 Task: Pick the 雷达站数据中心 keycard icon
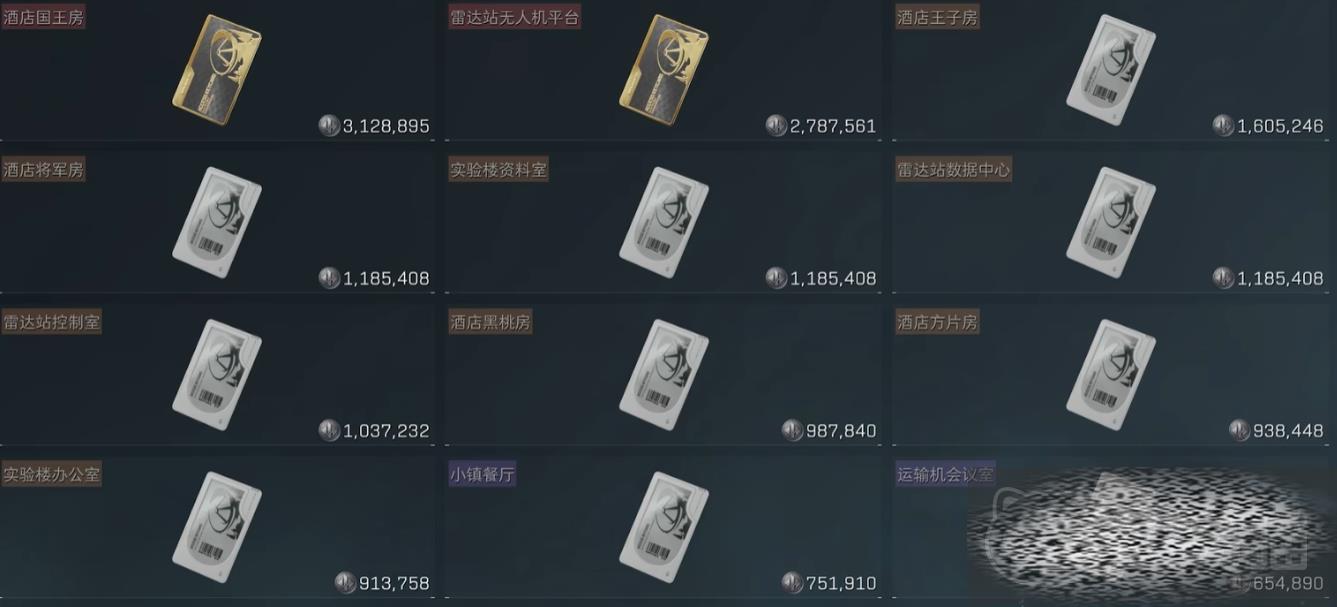click(1111, 222)
